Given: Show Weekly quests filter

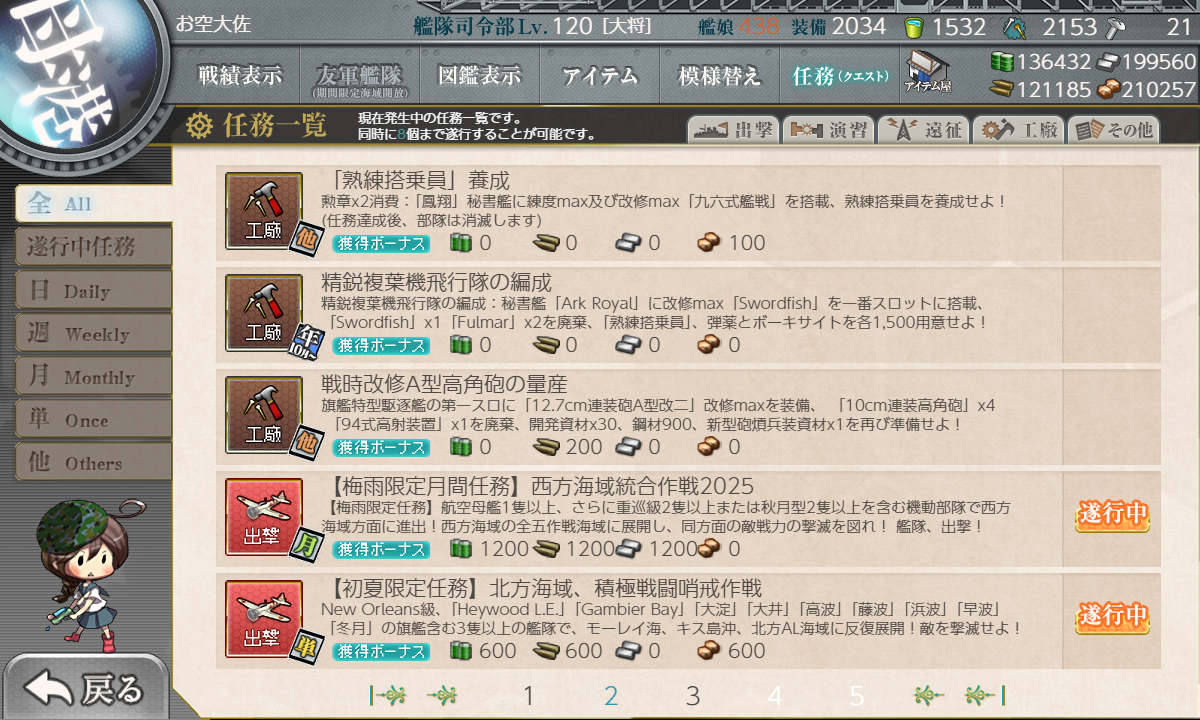Looking at the screenshot, I should coord(93,333).
